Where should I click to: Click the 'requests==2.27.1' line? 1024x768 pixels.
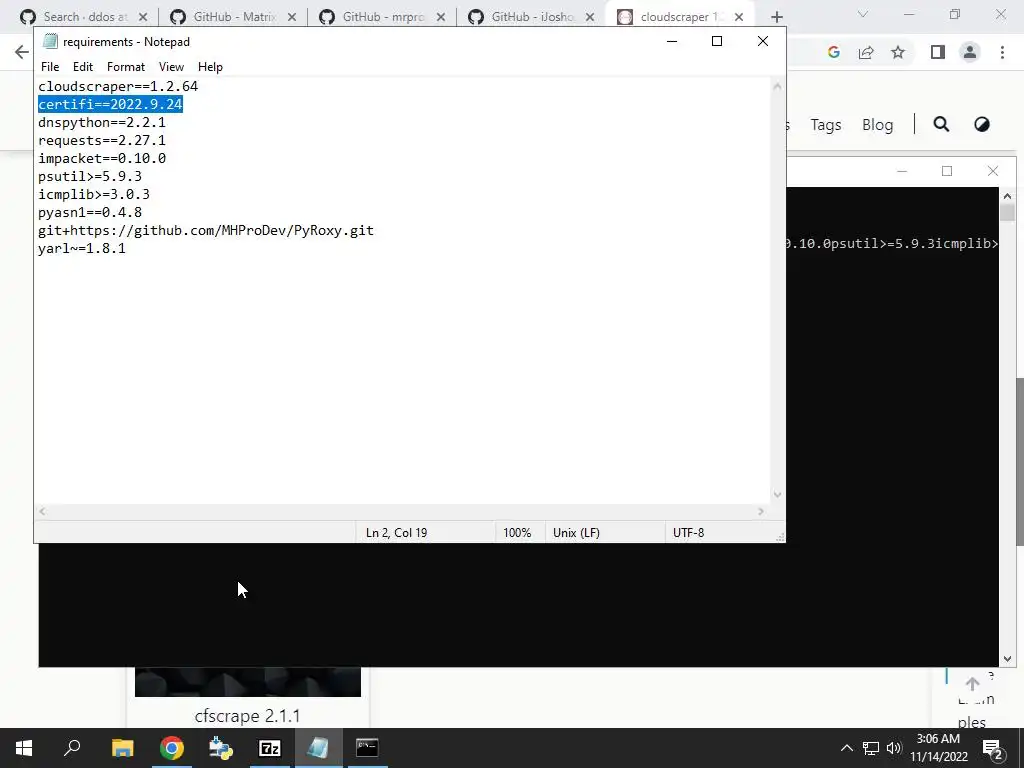click(102, 140)
